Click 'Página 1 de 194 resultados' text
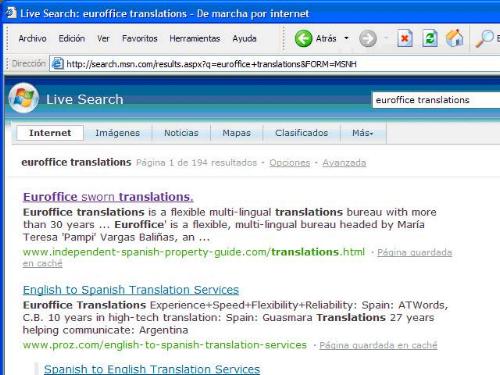500x375 pixels. (196, 163)
